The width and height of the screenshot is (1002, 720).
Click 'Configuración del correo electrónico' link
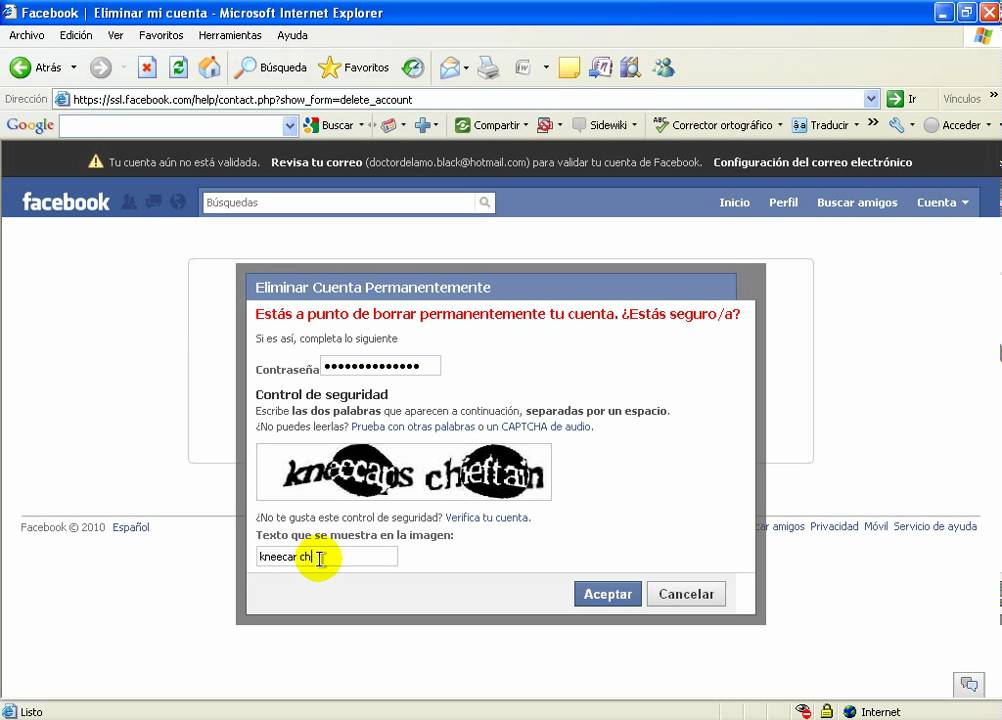coord(813,162)
